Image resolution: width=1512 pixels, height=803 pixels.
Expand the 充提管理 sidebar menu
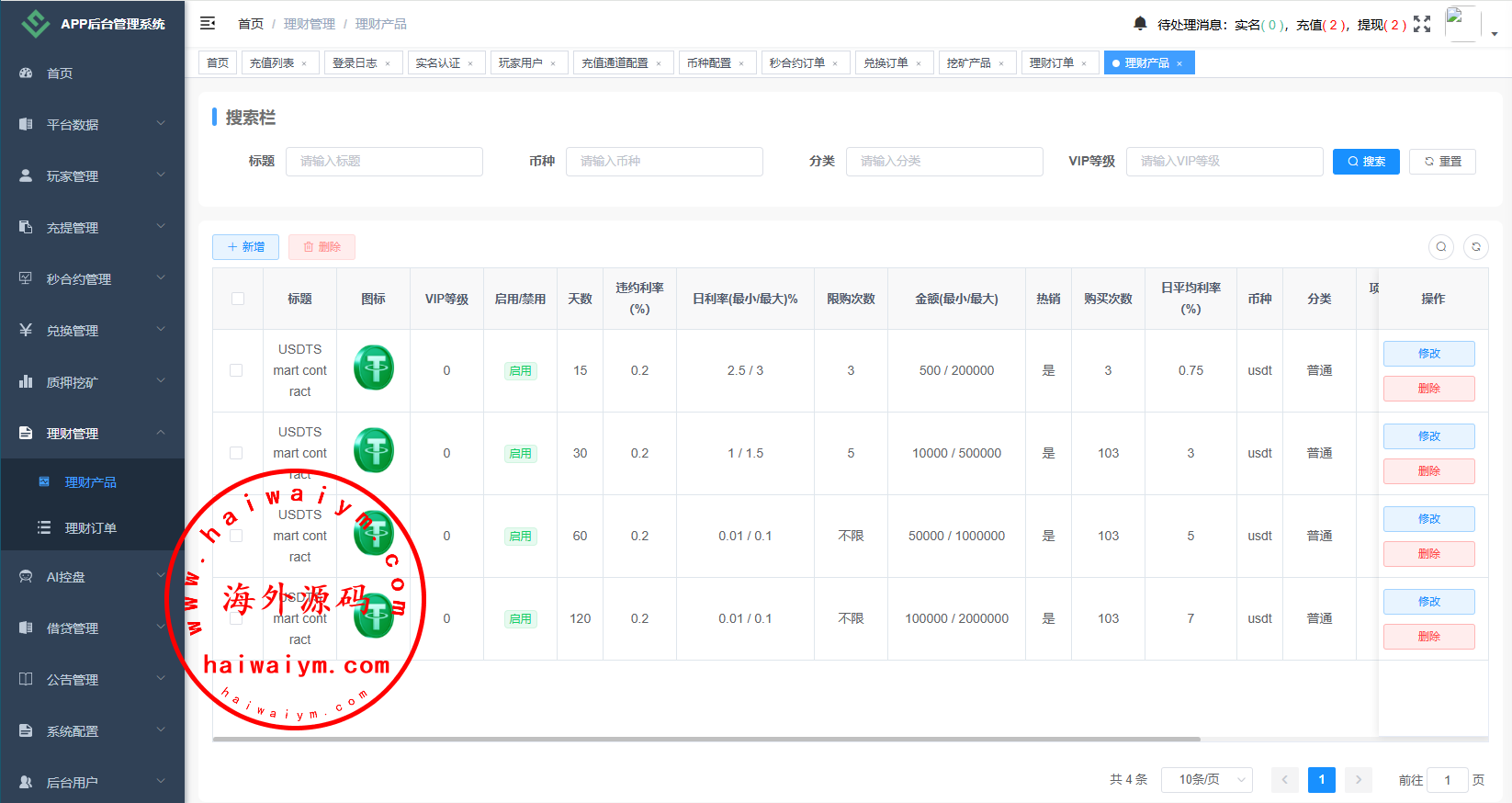point(92,228)
